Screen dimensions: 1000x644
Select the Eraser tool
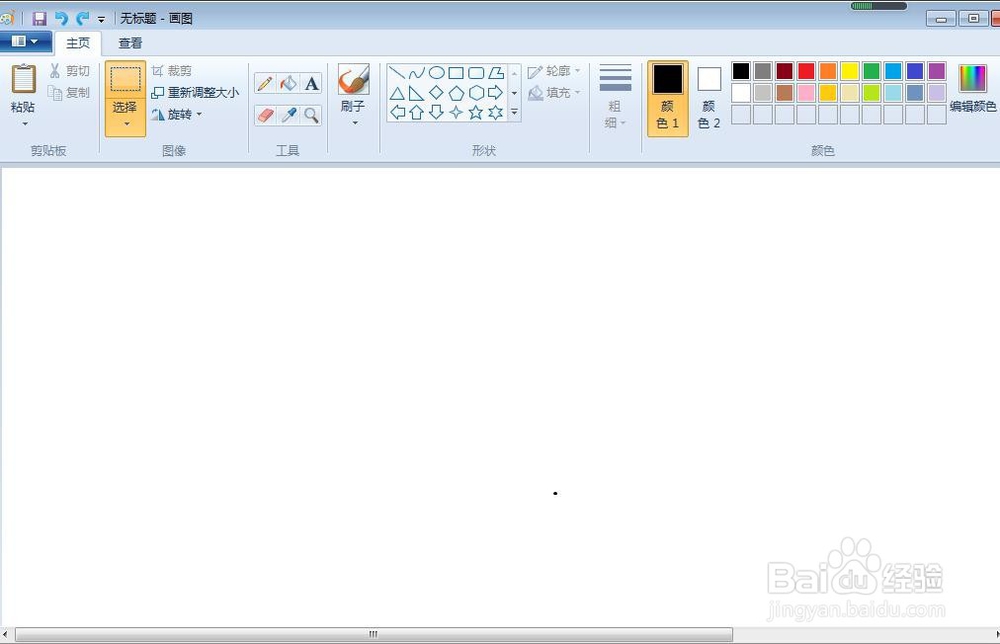point(265,115)
